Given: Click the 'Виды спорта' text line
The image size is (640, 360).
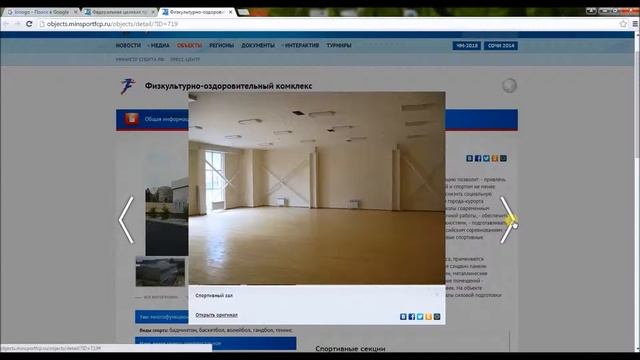Looking at the screenshot, I should coord(216,330).
